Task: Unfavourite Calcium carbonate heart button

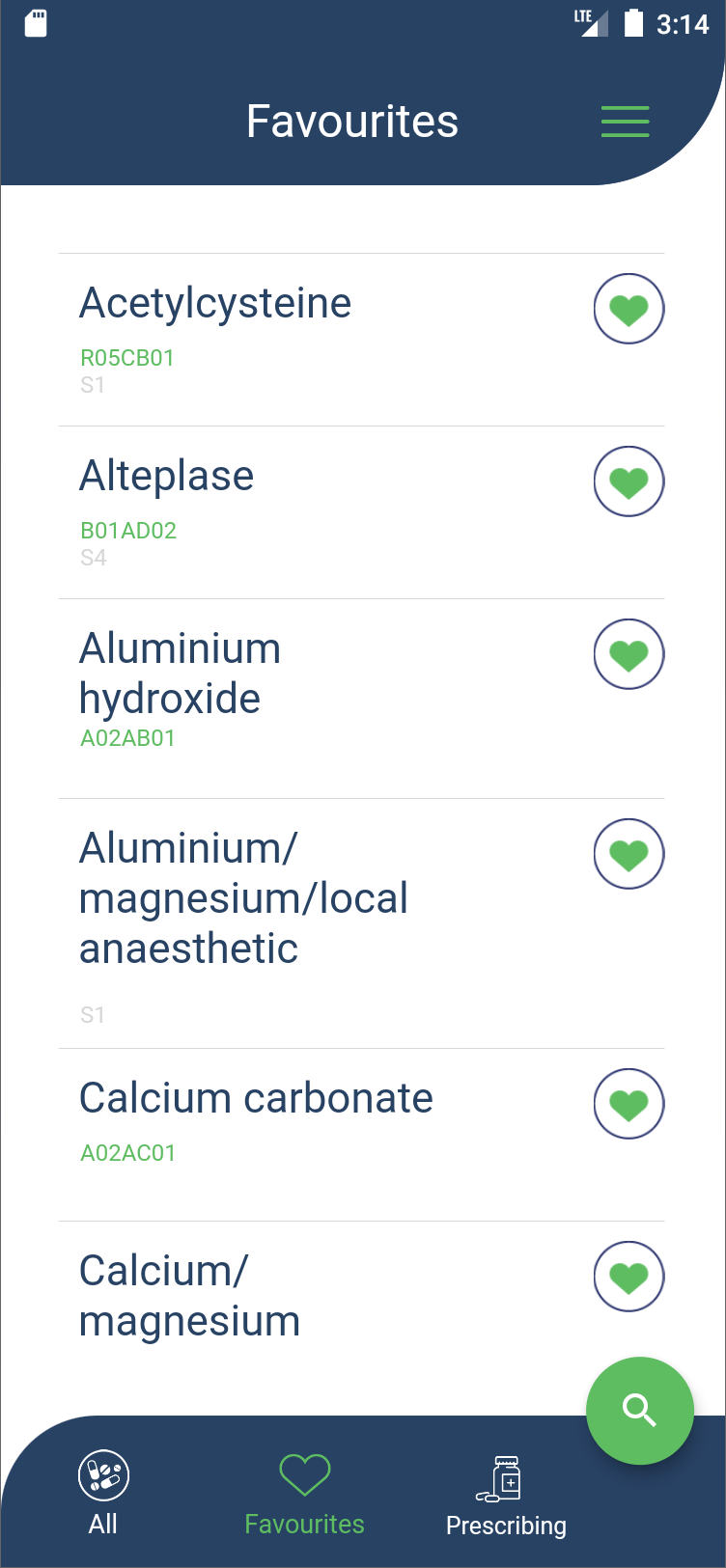Action: pyautogui.click(x=628, y=1104)
